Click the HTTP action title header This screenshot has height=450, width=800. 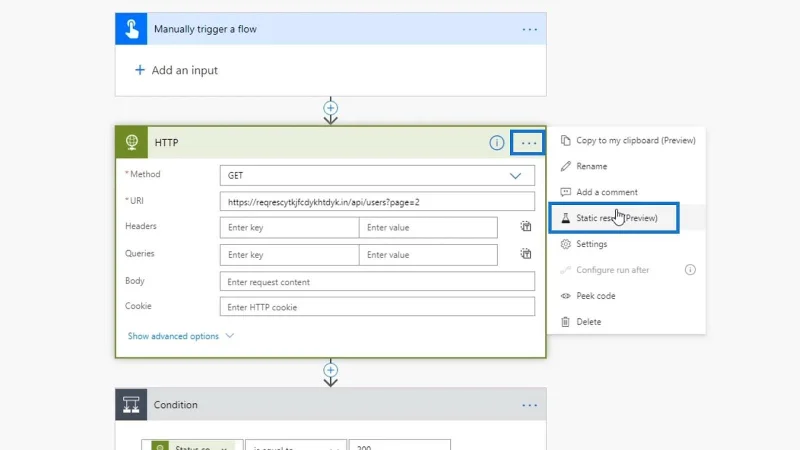pyautogui.click(x=166, y=143)
